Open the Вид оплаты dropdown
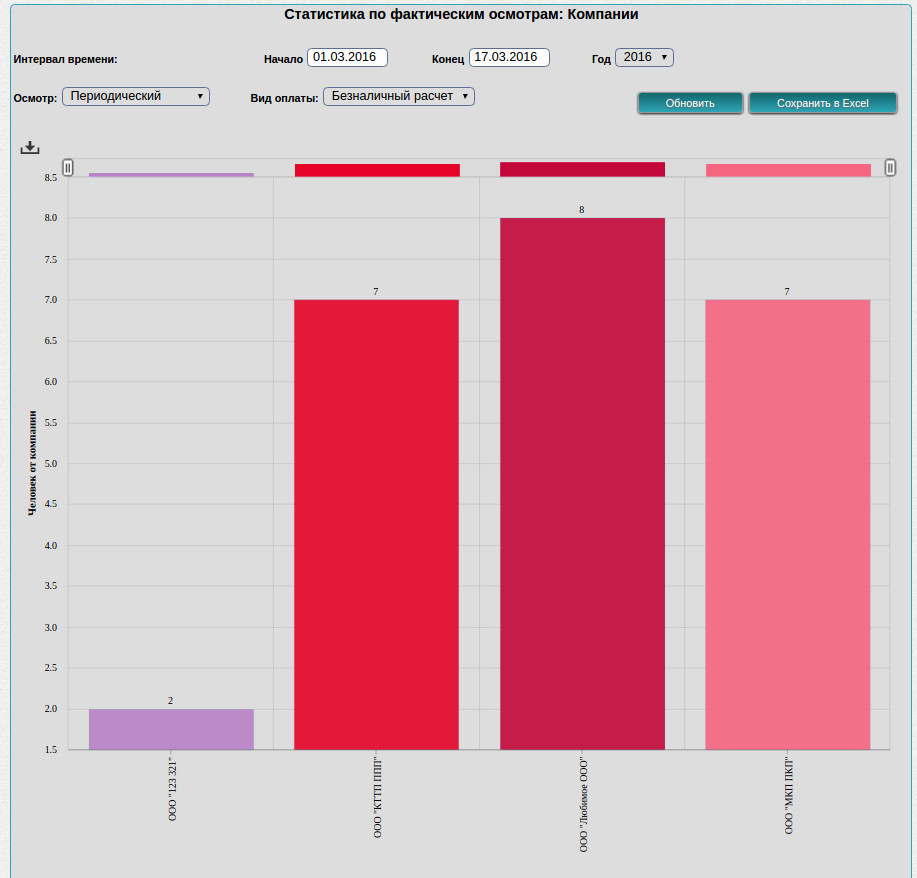917x878 pixels. [398, 97]
